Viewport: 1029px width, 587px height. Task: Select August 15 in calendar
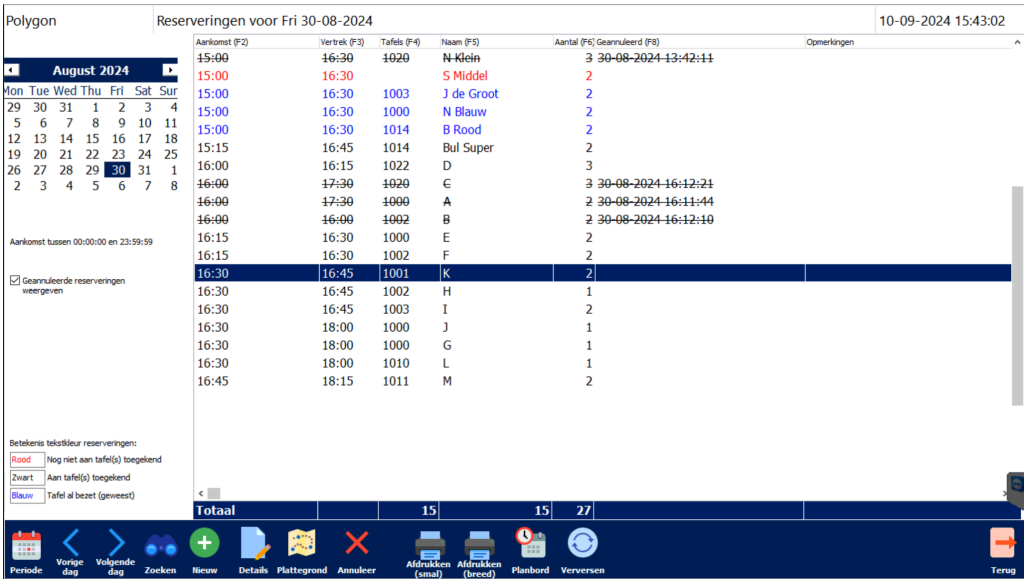[92, 139]
